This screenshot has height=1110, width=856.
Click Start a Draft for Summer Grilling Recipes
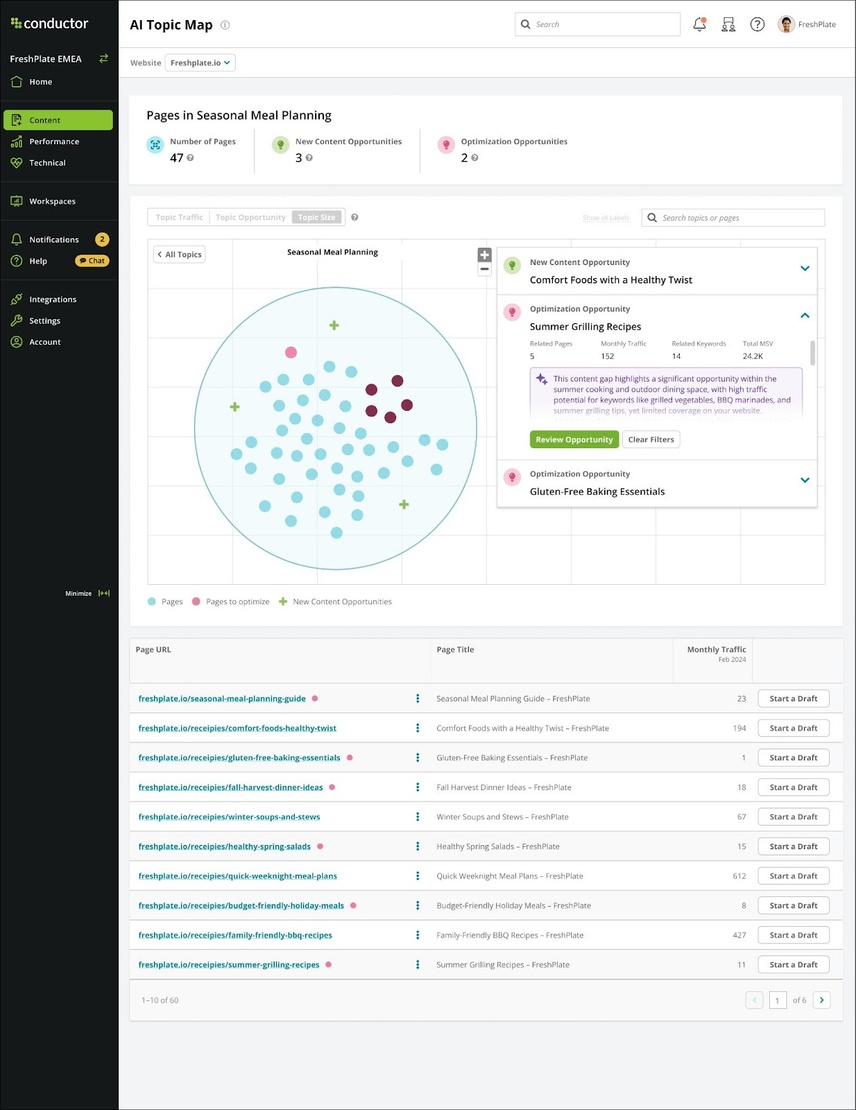pyautogui.click(x=793, y=964)
